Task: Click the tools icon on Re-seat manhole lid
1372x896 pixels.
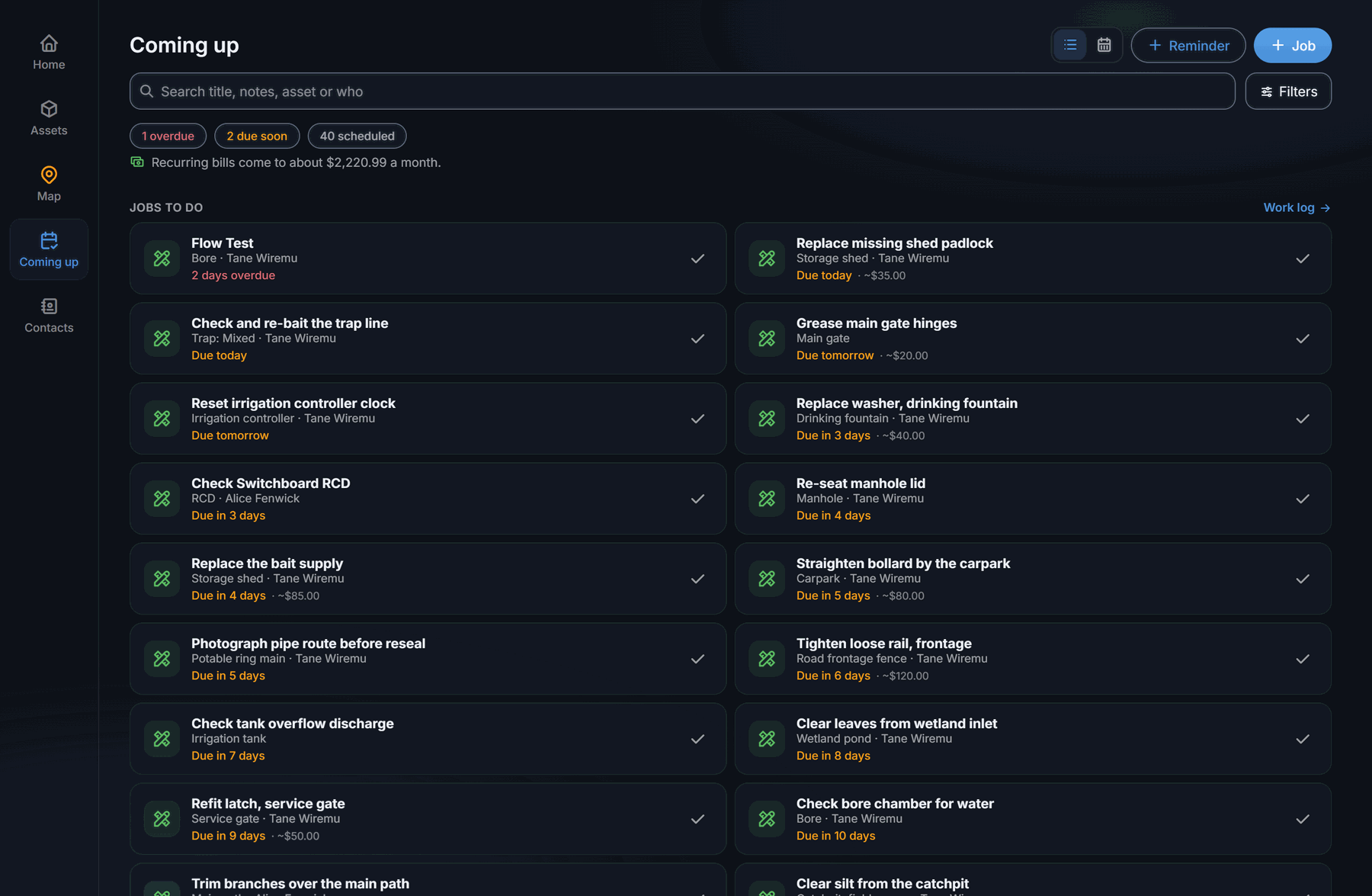Action: pos(767,499)
